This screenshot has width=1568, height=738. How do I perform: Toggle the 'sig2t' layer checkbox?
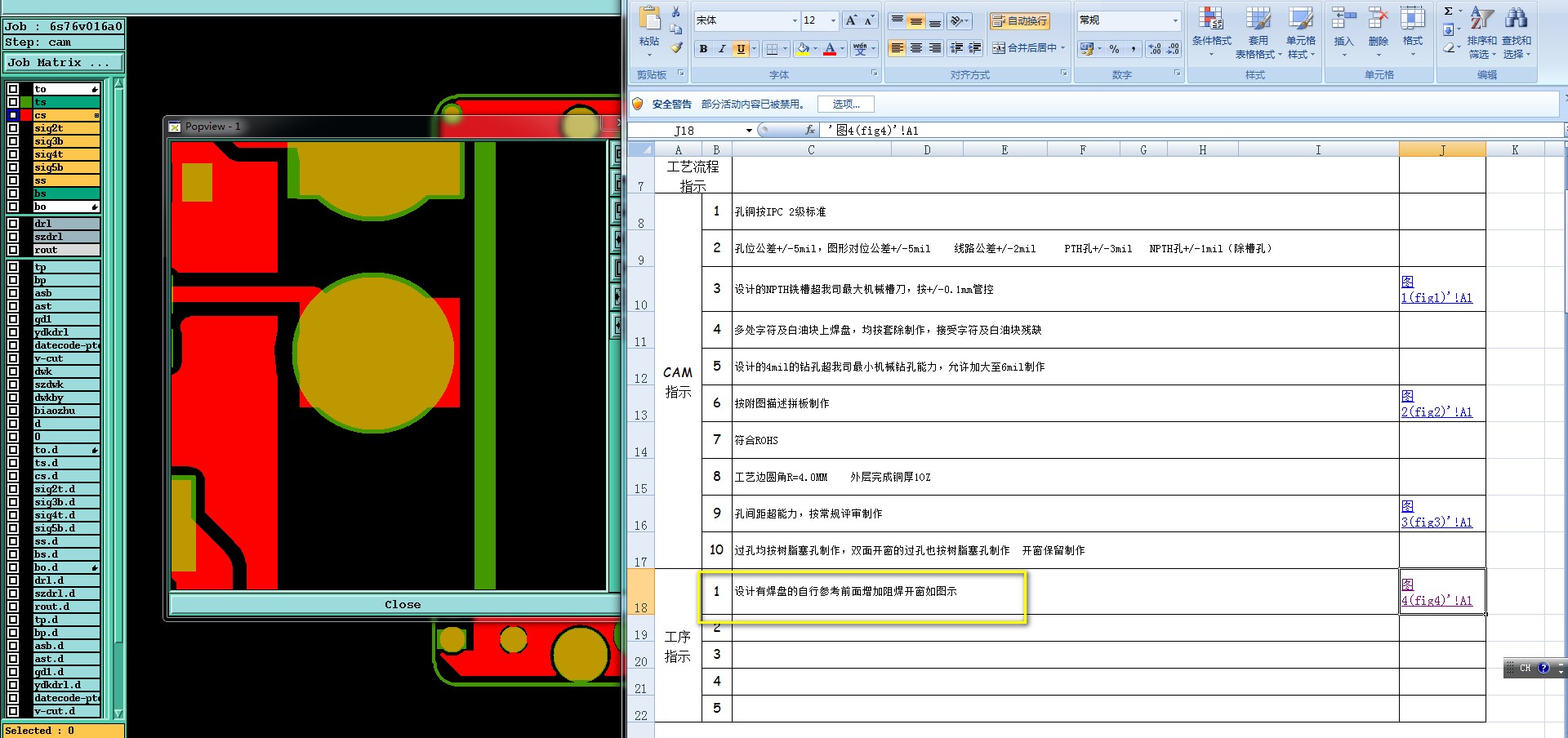(x=13, y=128)
